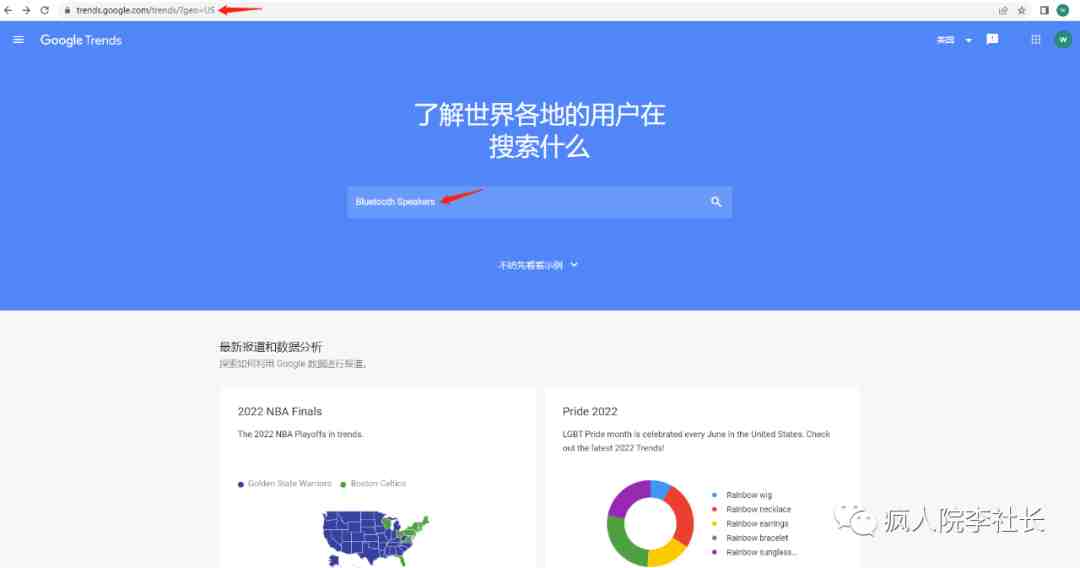Click the search box with Bluetooth Speakers

(x=539, y=202)
